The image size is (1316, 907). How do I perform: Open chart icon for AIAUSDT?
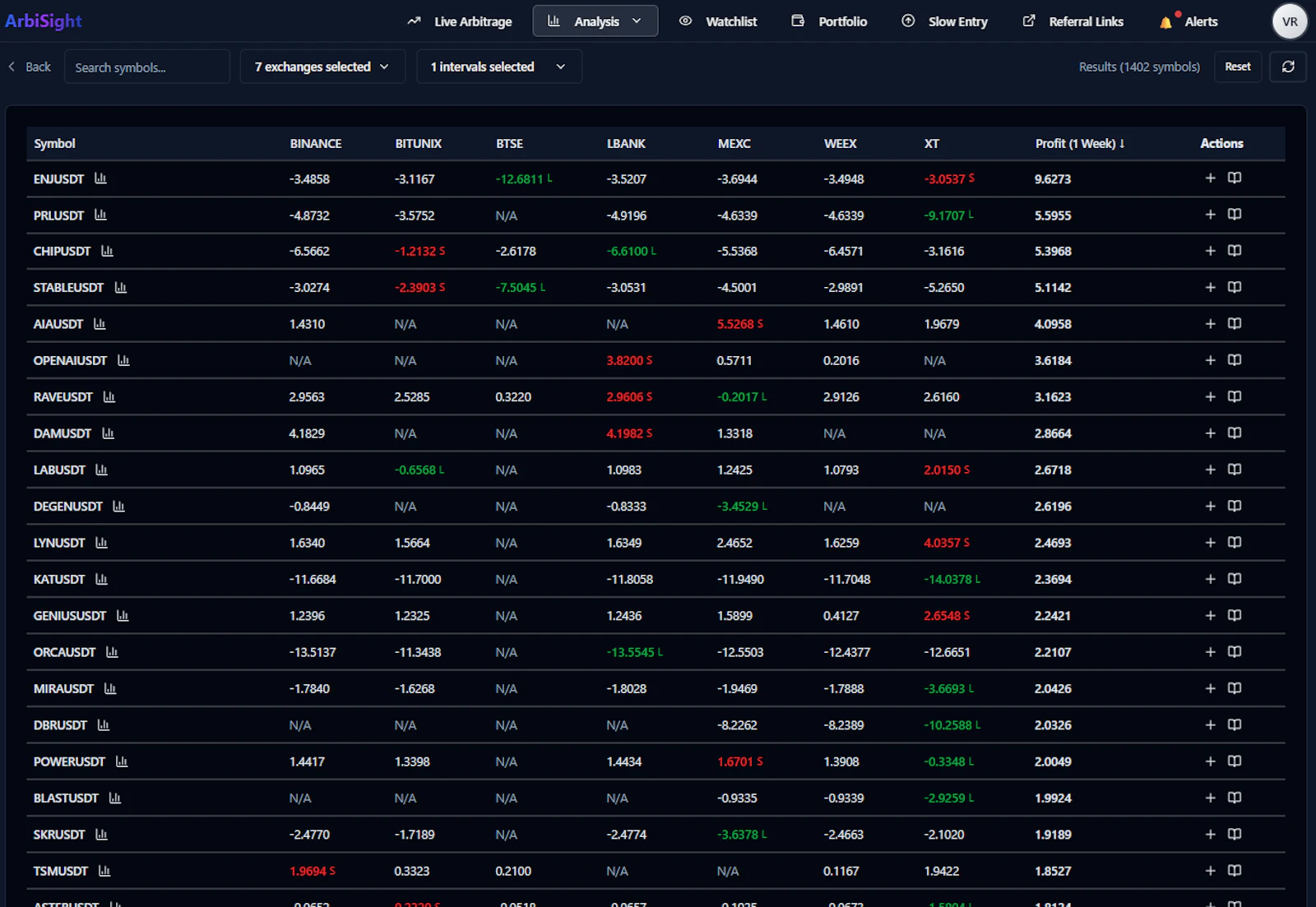[x=100, y=324]
